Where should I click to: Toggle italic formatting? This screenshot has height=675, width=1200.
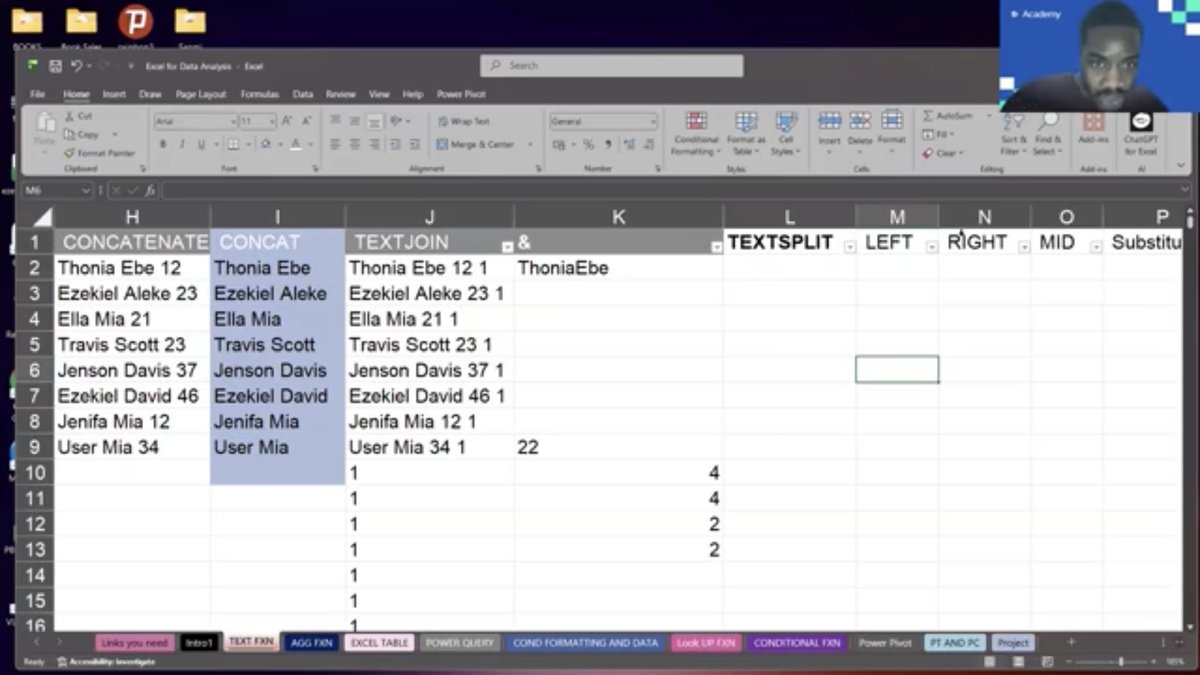184,144
